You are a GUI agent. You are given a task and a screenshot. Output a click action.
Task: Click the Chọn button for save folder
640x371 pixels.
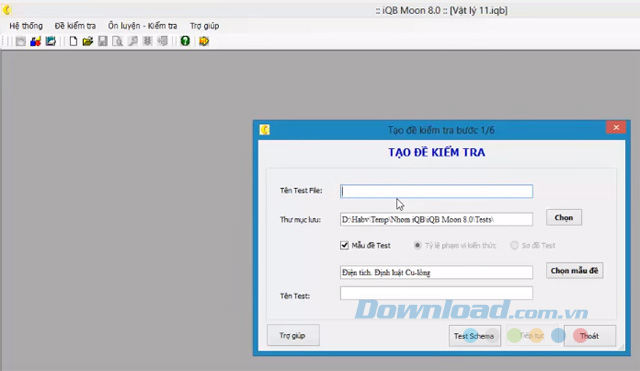click(564, 218)
